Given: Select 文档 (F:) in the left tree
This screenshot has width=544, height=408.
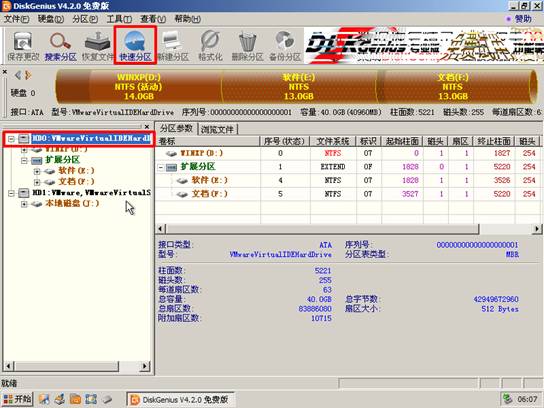Looking at the screenshot, I should click(x=76, y=181).
